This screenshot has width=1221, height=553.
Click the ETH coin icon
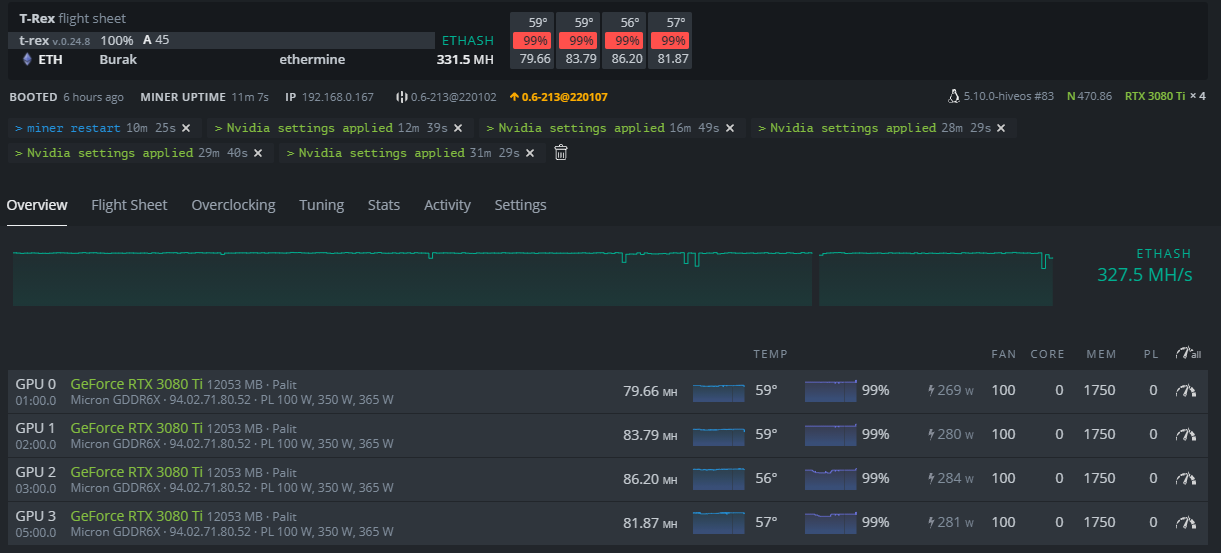(x=27, y=60)
